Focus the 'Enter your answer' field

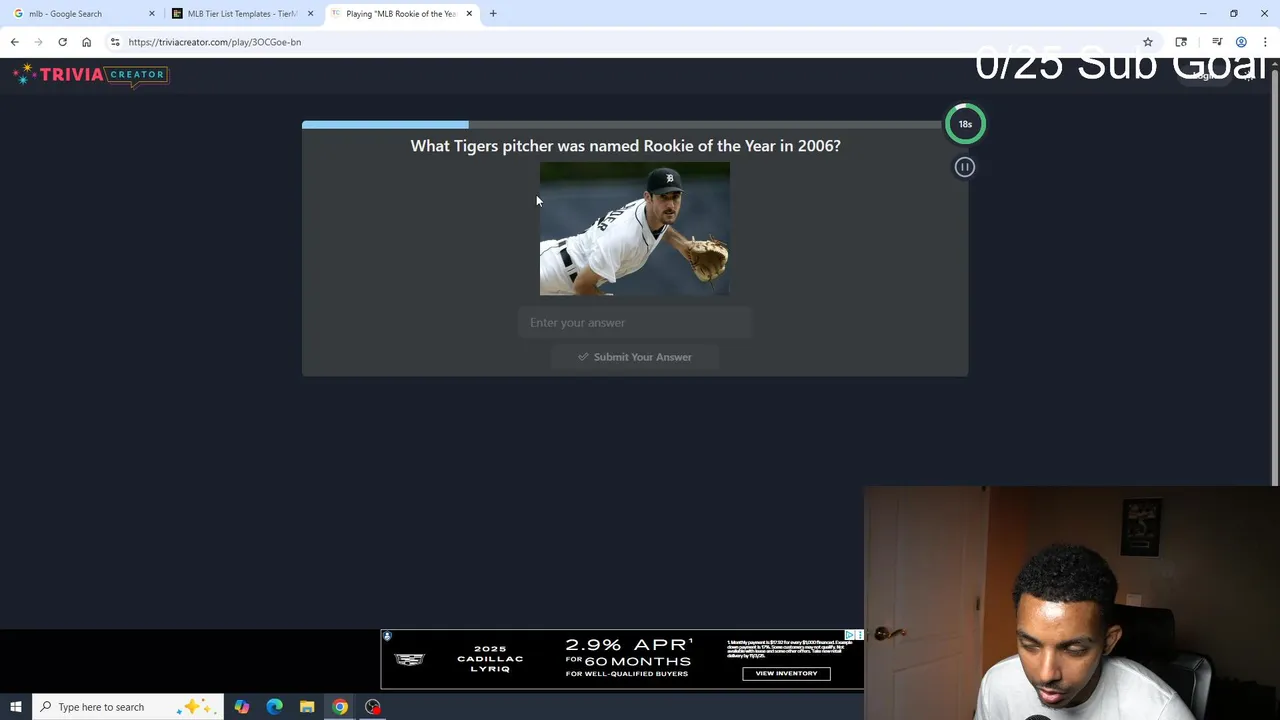point(635,323)
